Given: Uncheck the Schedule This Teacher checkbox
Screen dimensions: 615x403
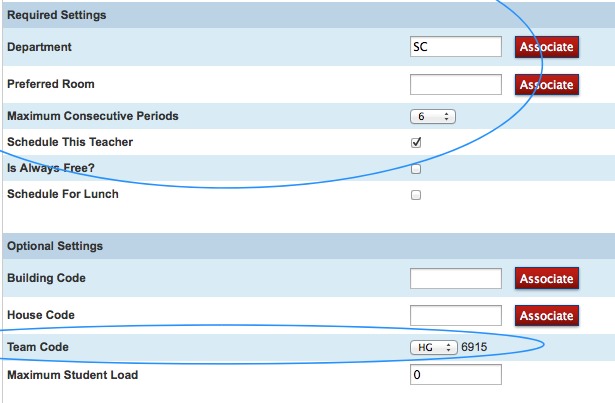Looking at the screenshot, I should pos(416,143).
